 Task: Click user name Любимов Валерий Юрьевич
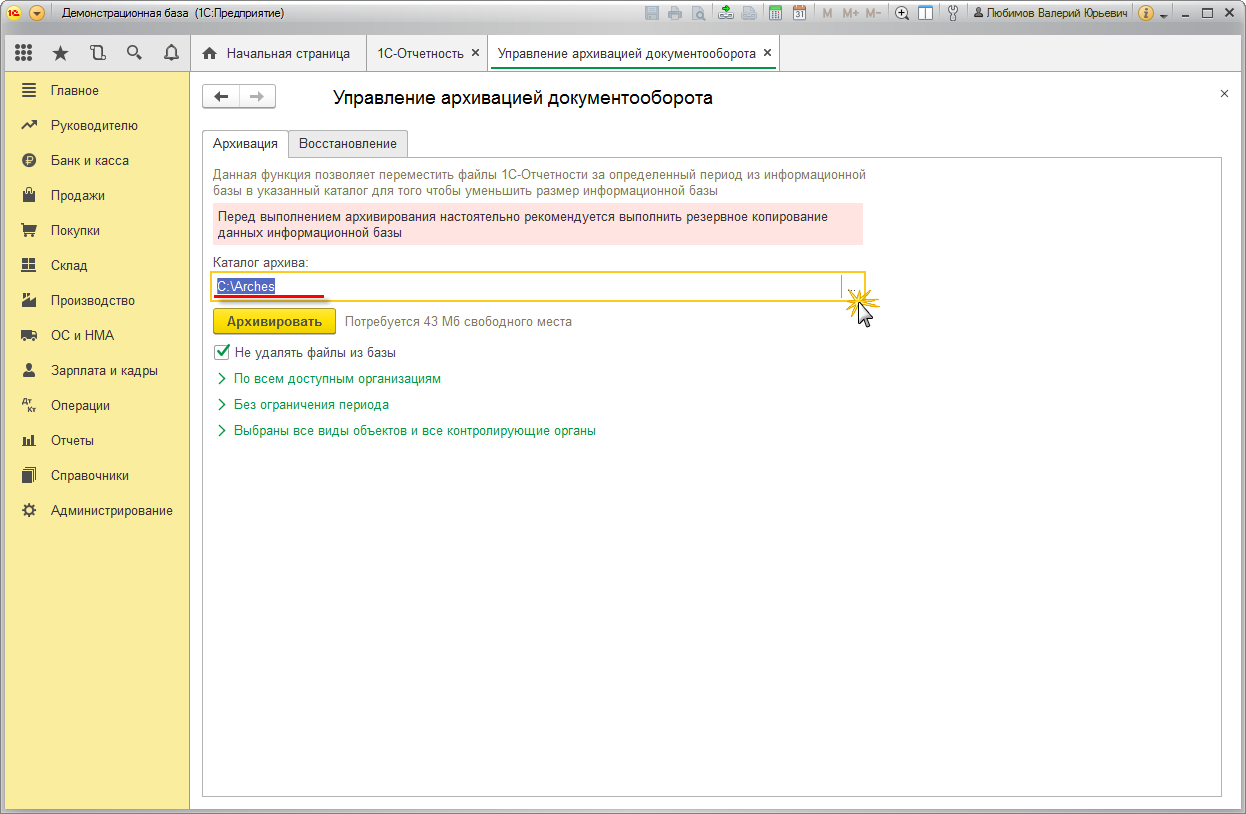1050,13
